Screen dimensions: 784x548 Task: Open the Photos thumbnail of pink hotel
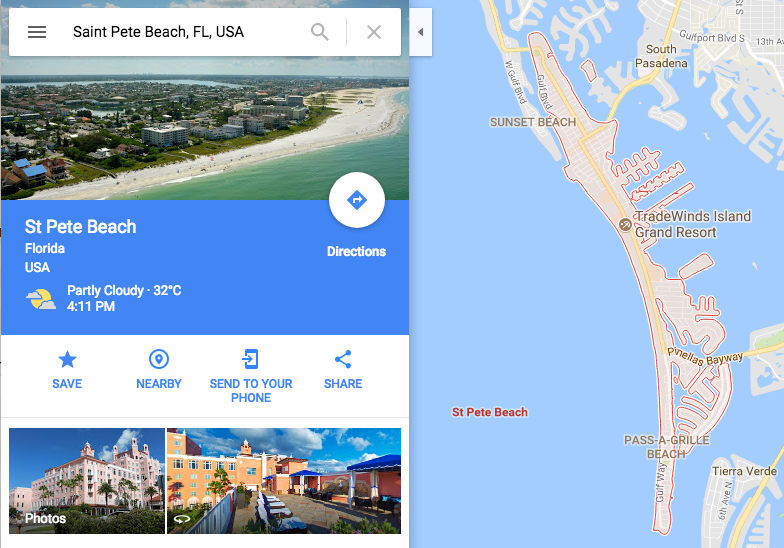(x=87, y=480)
